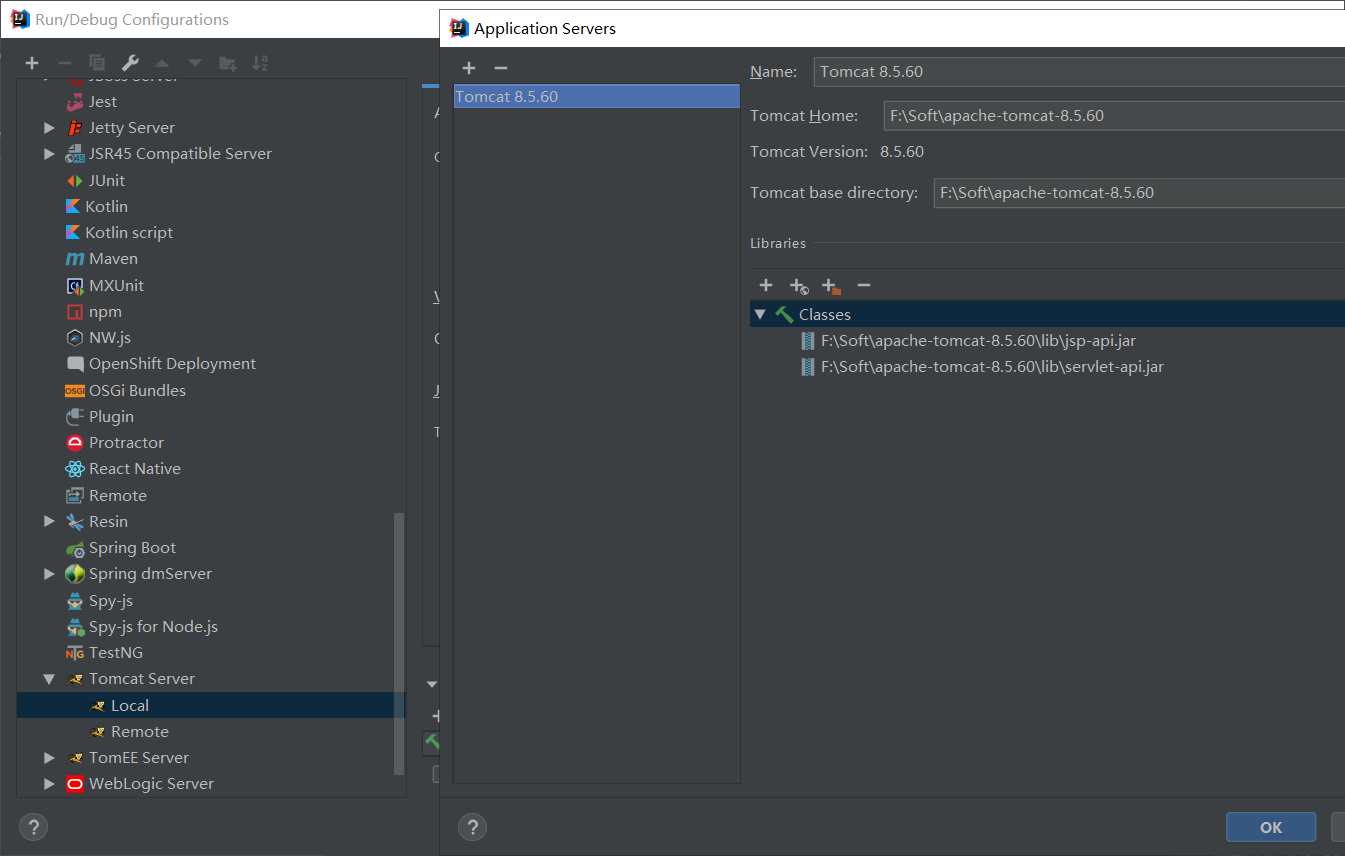Open the Edit Templates wrench icon
This screenshot has width=1345, height=856.
130,63
